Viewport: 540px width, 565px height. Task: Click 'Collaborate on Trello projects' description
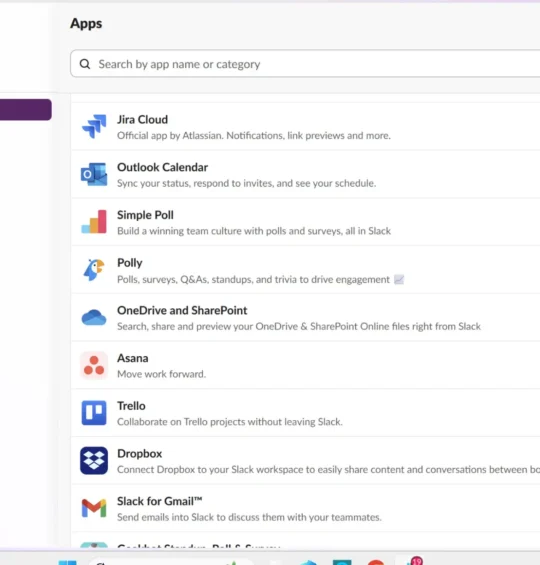point(229,422)
